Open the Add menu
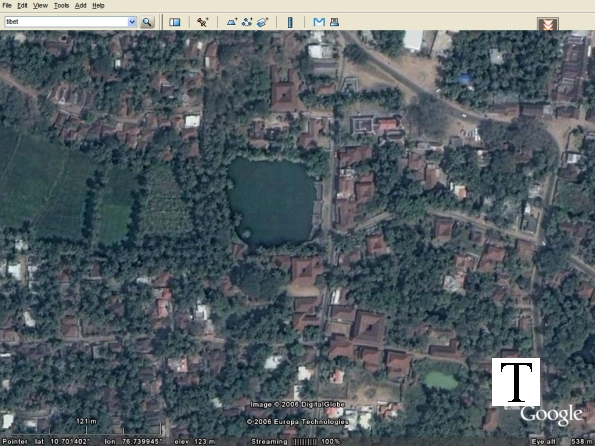595x446 pixels. [80, 6]
